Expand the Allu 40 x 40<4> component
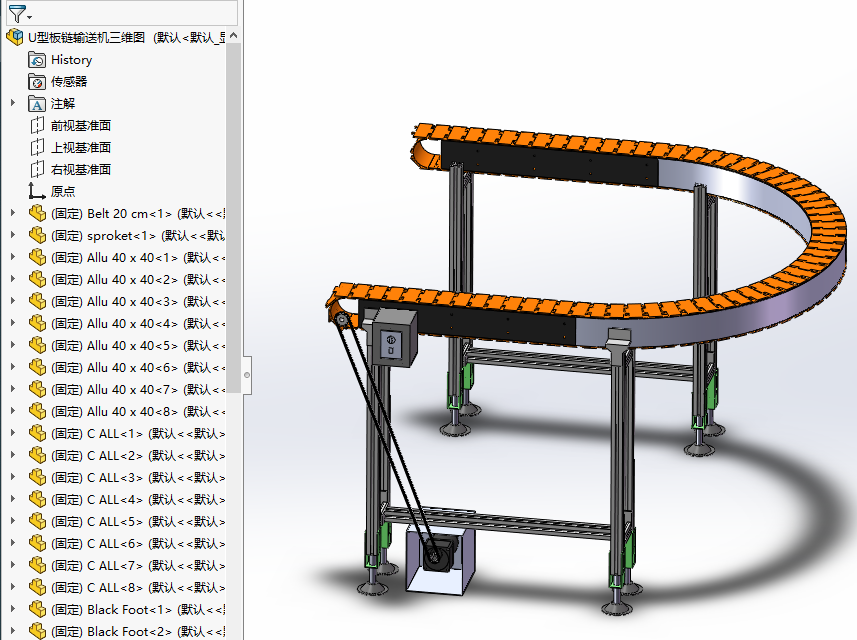The height and width of the screenshot is (640, 857). [13, 323]
